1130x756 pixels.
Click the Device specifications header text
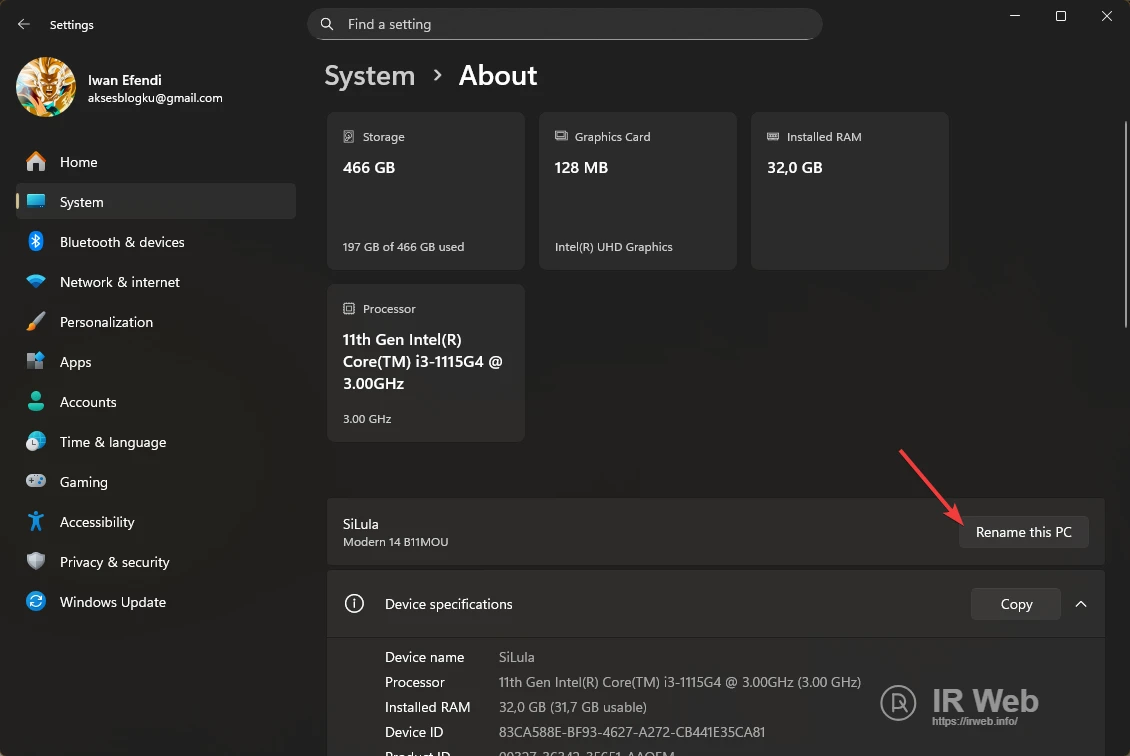point(448,604)
